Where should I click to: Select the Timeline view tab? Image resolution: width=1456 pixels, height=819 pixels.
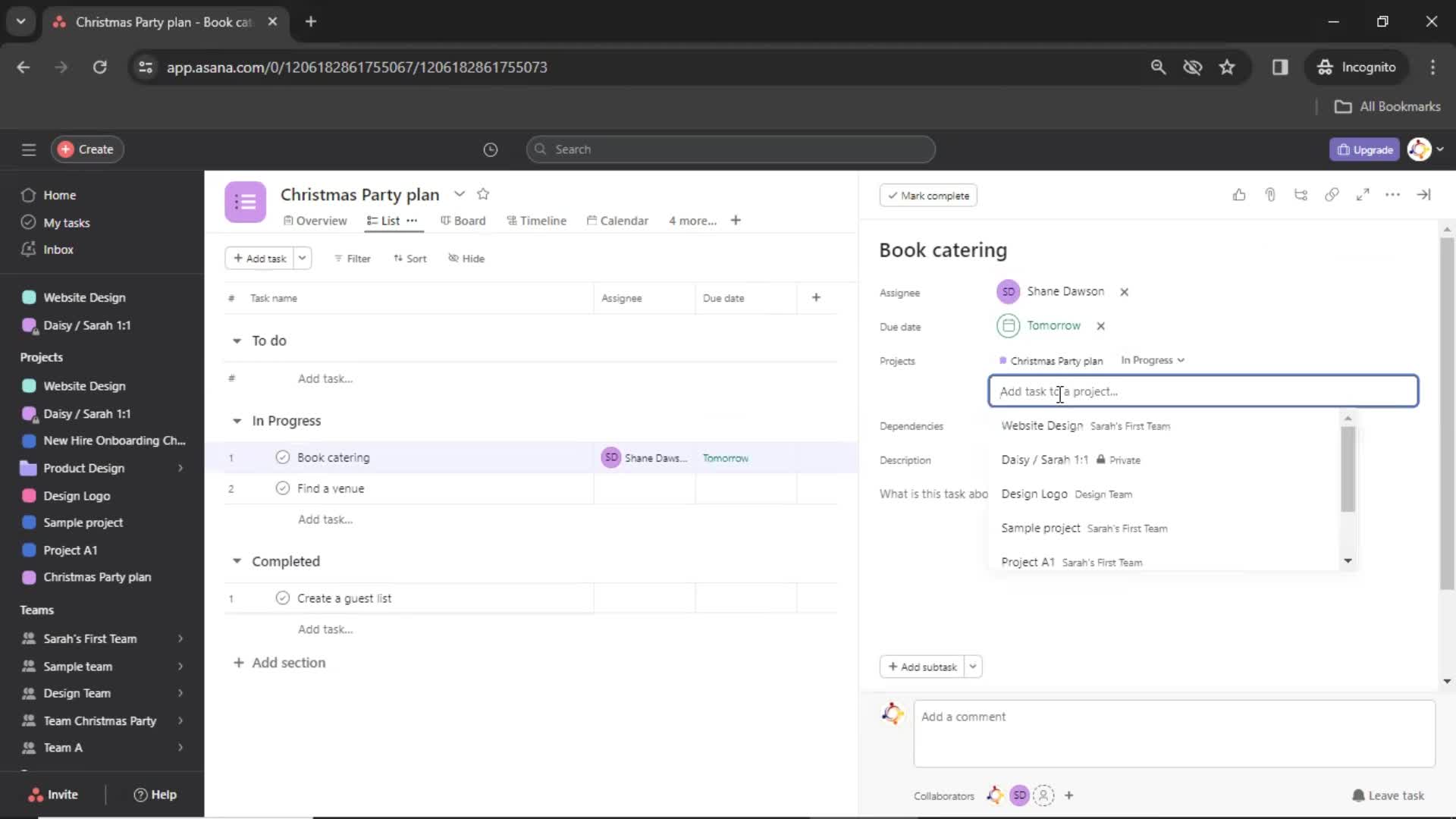(x=542, y=220)
